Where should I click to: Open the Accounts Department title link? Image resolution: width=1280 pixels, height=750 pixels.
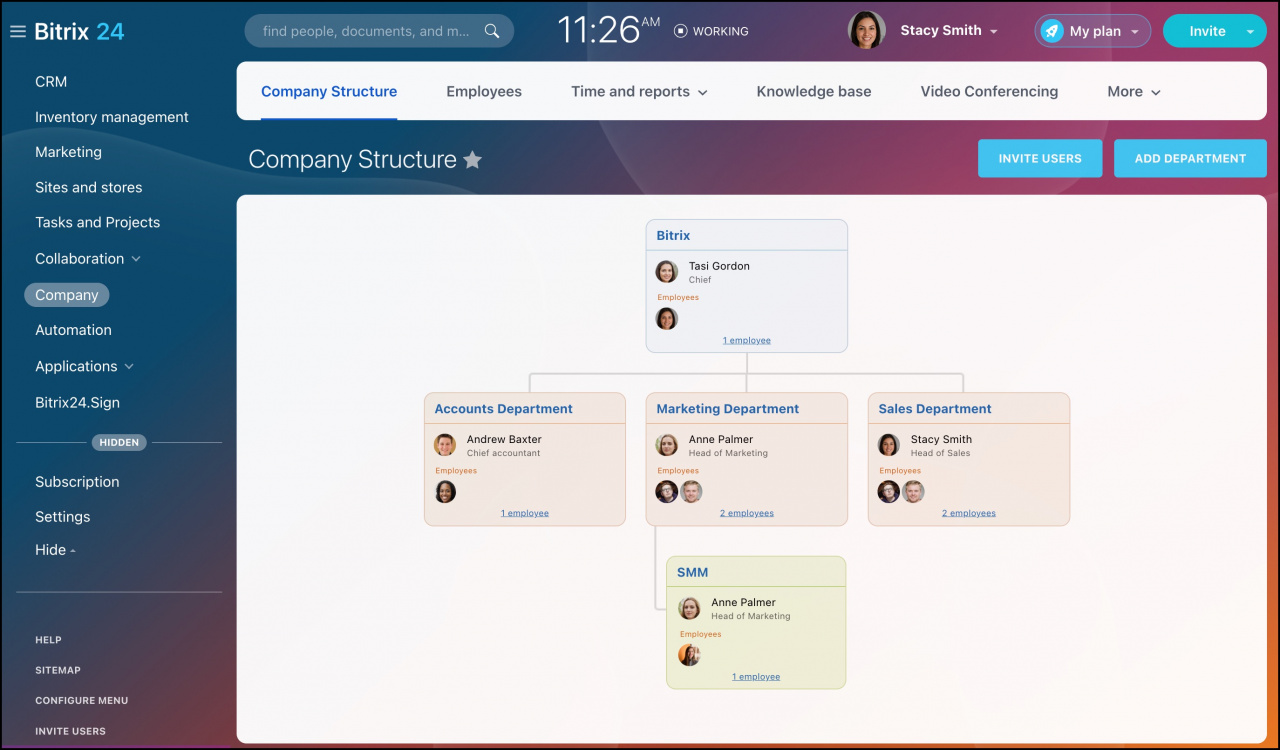point(504,409)
